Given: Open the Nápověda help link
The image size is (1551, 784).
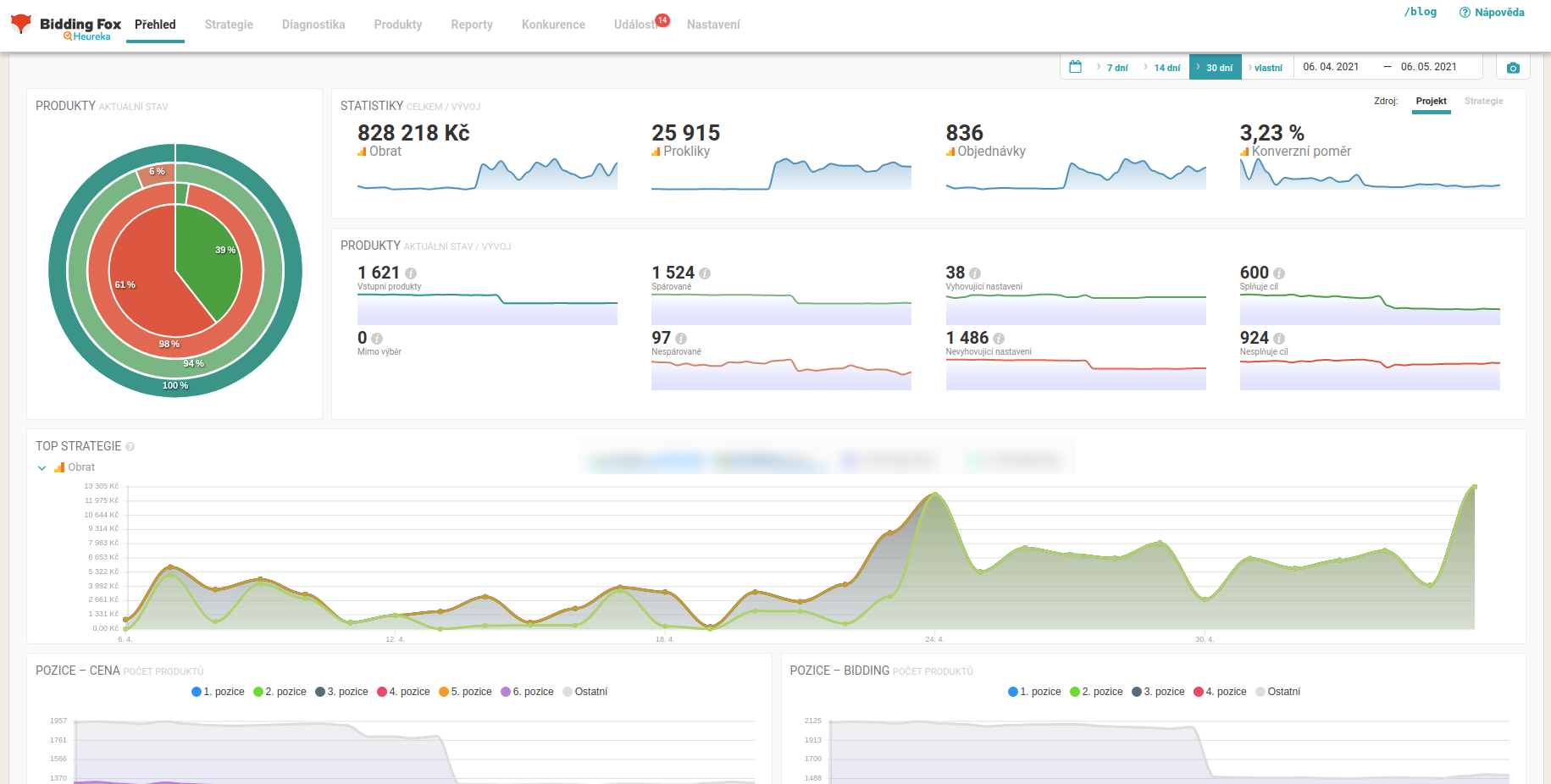Looking at the screenshot, I should 1492,13.
